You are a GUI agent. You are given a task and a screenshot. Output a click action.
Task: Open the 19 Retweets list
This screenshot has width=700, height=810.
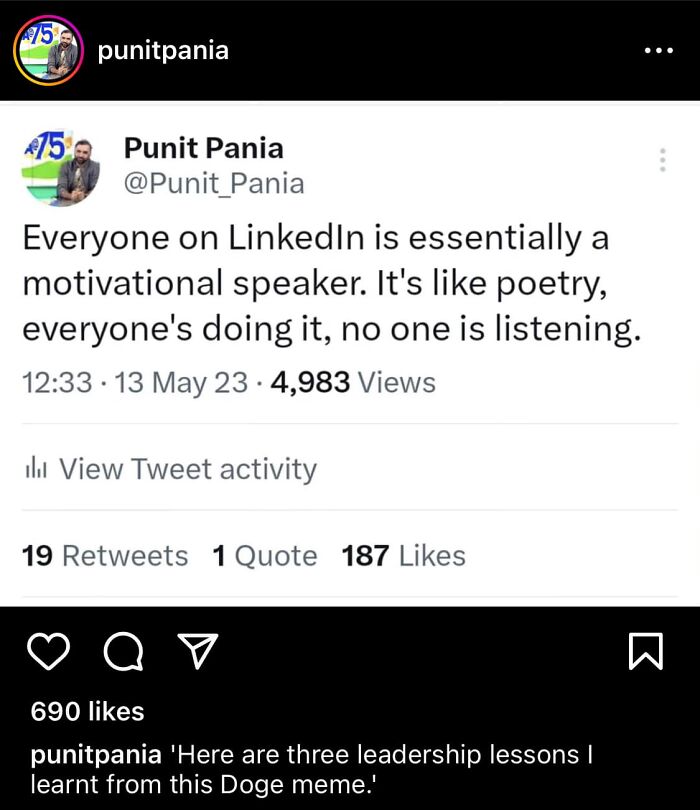point(103,555)
